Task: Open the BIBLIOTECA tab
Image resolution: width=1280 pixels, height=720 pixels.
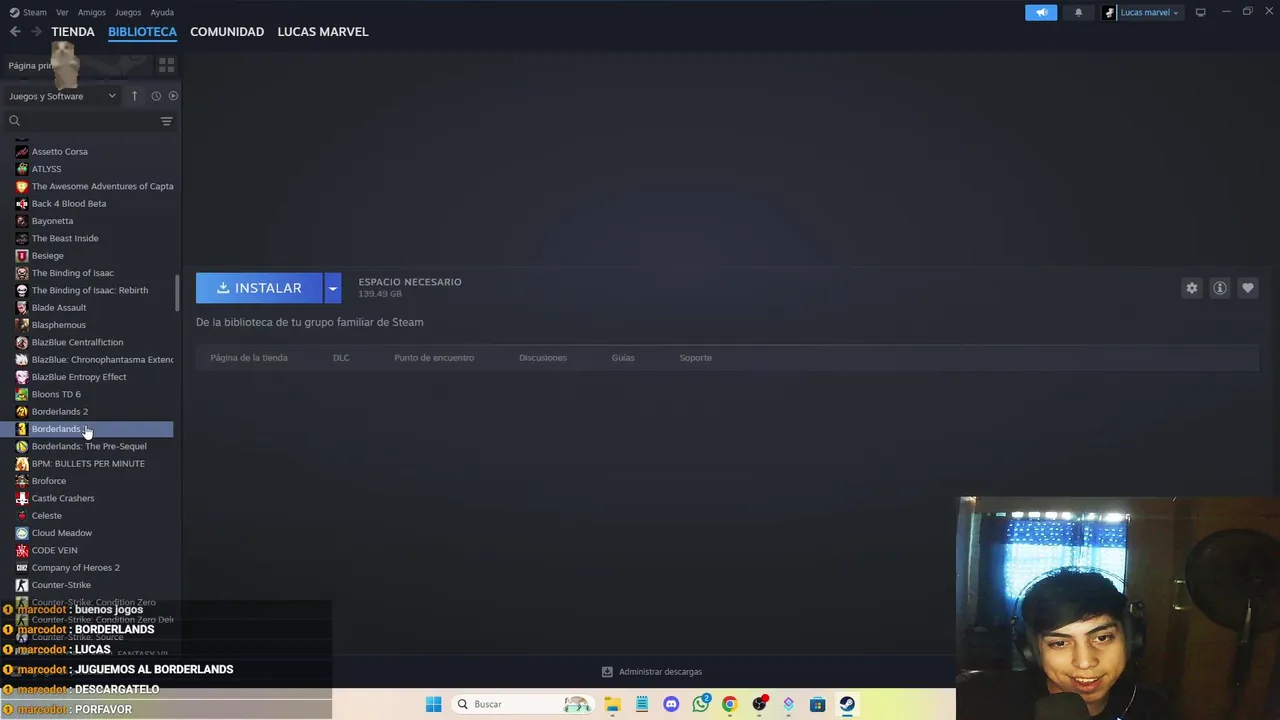Action: point(142,32)
